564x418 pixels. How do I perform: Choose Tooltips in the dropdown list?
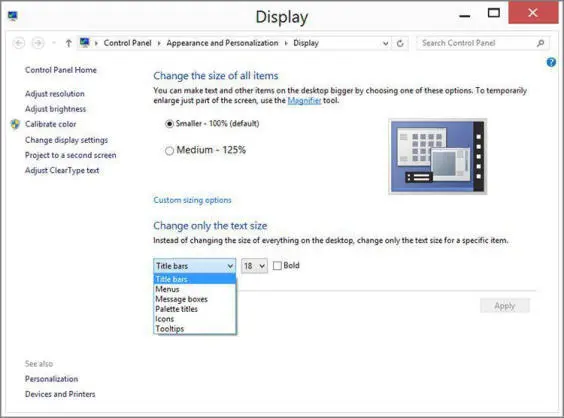pos(195,328)
